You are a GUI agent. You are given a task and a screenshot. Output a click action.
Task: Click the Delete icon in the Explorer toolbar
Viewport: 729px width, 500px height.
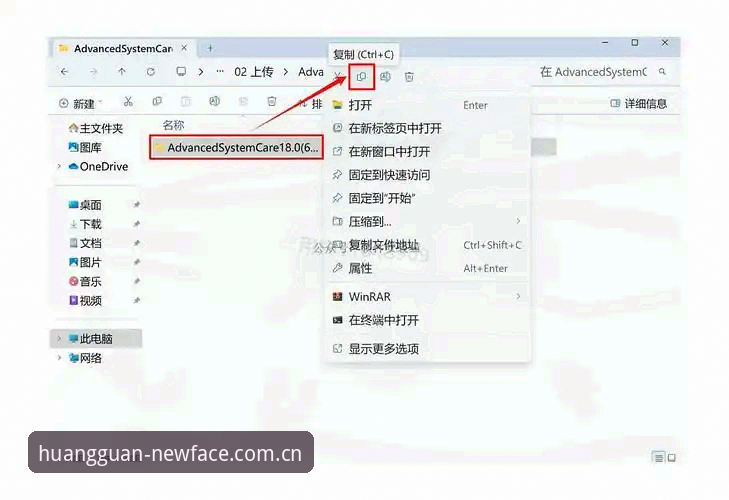(x=272, y=101)
